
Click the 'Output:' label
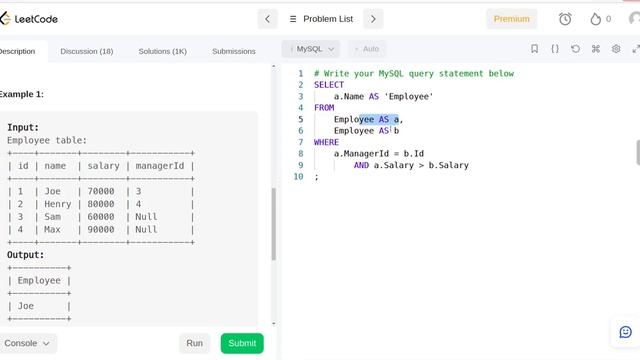pyautogui.click(x=25, y=255)
